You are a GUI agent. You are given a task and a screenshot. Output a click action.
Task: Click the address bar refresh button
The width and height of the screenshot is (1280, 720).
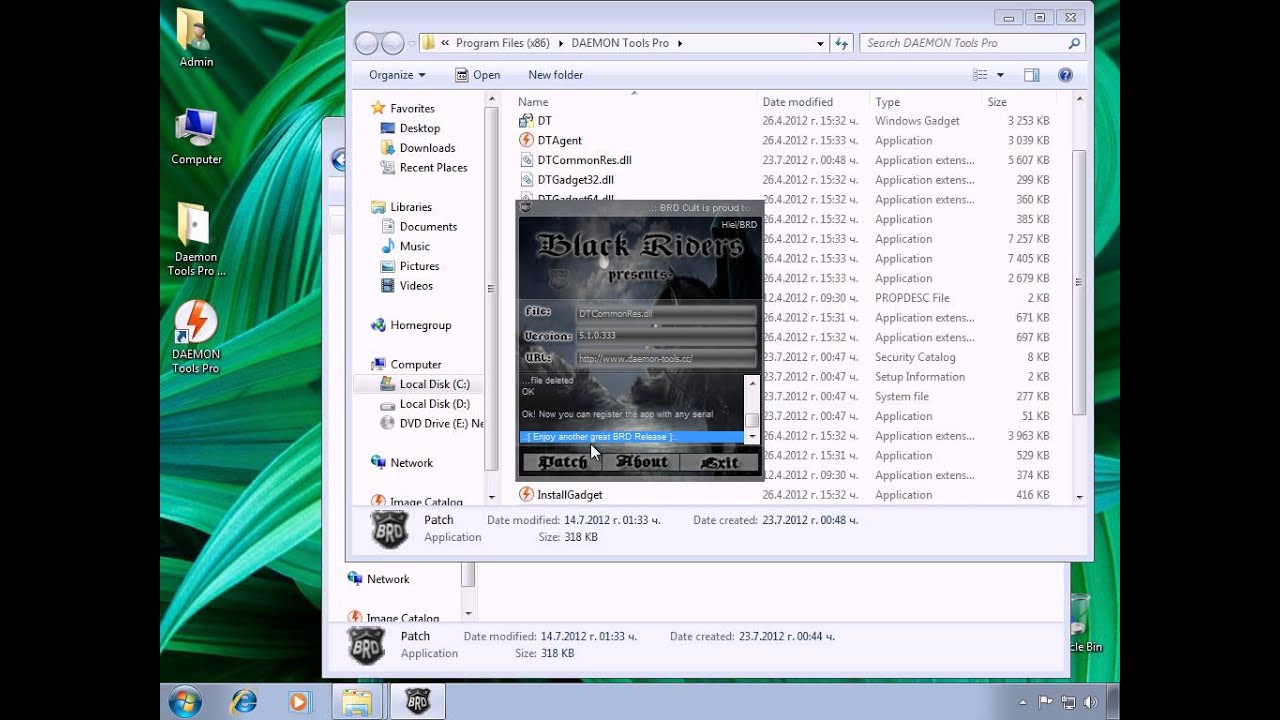[842, 43]
